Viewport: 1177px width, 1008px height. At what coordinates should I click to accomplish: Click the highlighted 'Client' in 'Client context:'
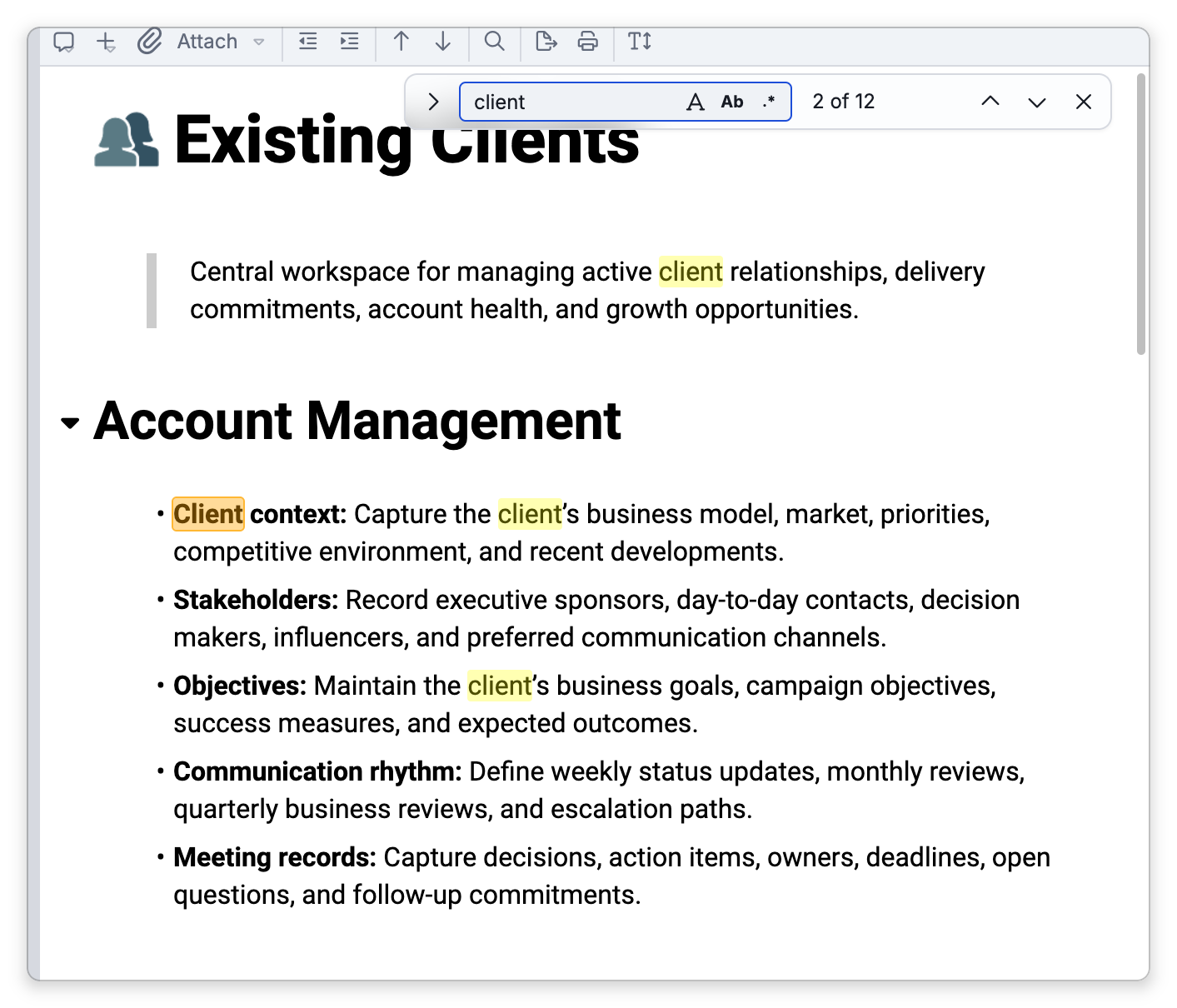pos(208,514)
